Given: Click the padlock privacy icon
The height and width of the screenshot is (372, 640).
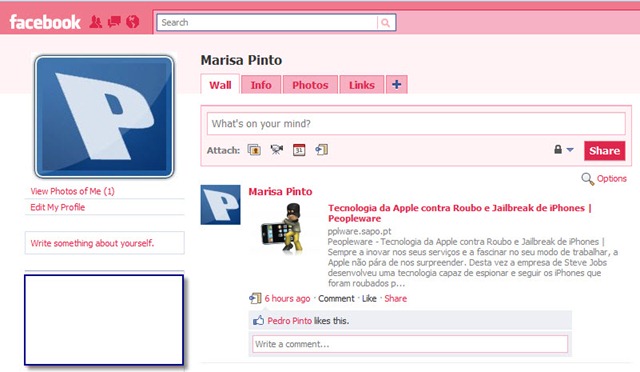Looking at the screenshot, I should tap(558, 149).
